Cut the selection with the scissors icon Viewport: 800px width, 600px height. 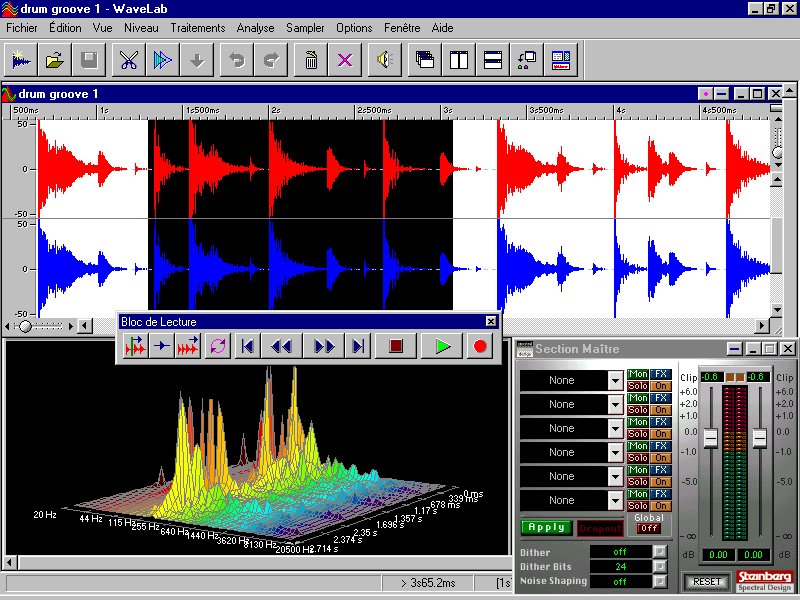[x=129, y=60]
